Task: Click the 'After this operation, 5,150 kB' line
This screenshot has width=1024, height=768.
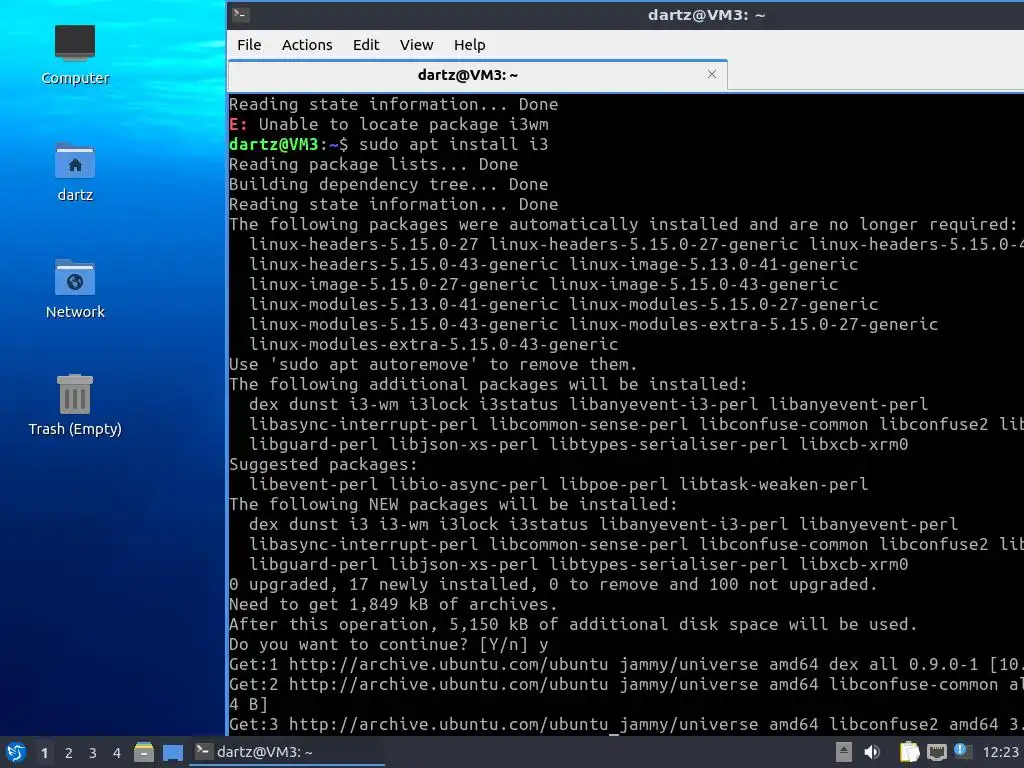Action: click(x=573, y=624)
